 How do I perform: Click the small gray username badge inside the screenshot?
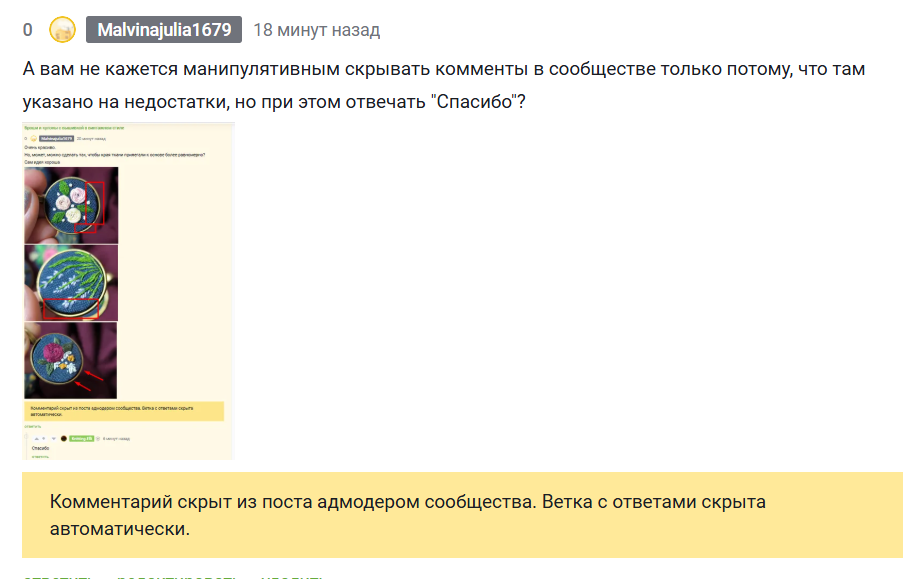57,139
